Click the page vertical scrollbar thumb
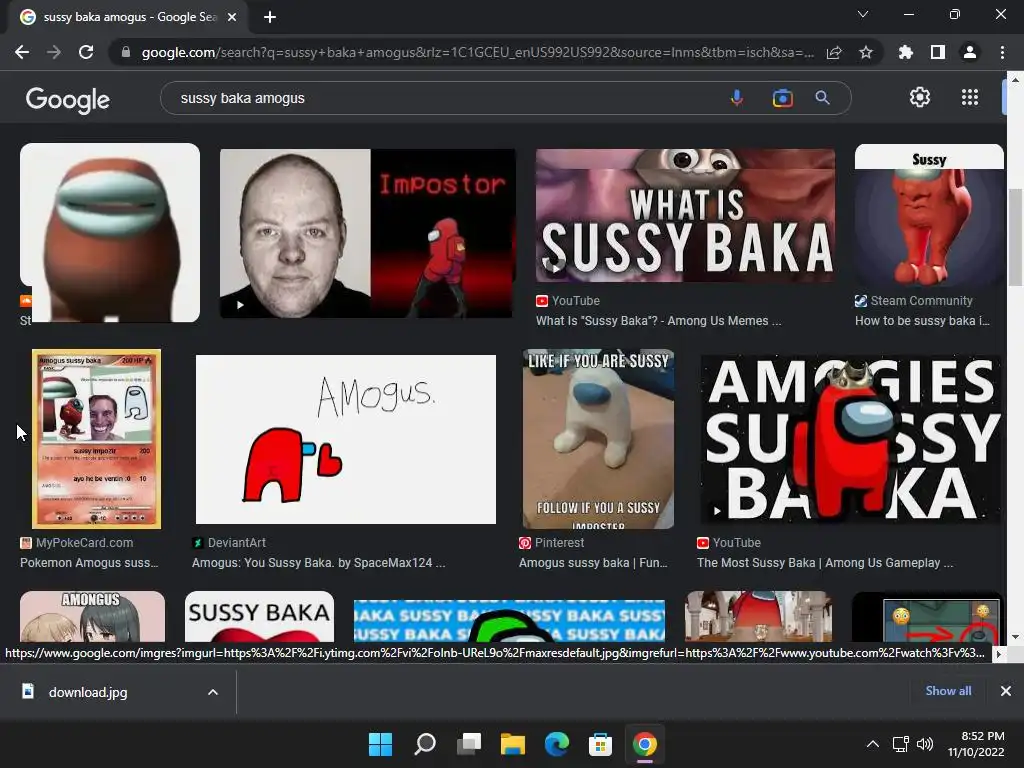This screenshot has width=1024, height=768. (x=1015, y=236)
